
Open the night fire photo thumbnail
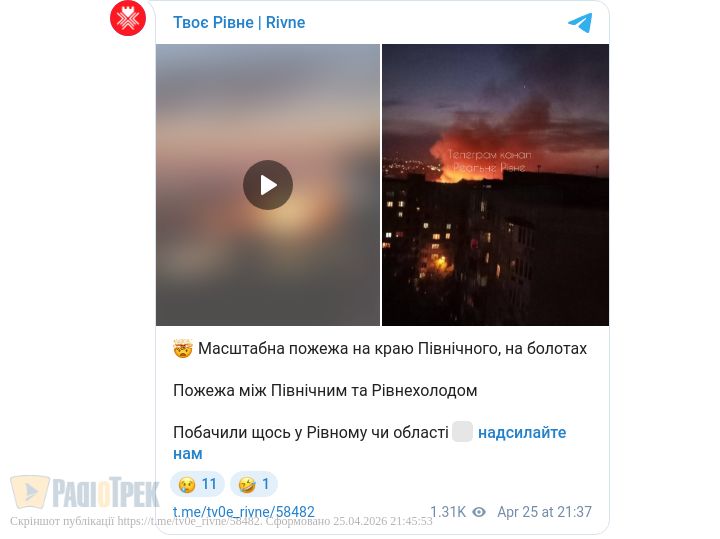click(495, 185)
